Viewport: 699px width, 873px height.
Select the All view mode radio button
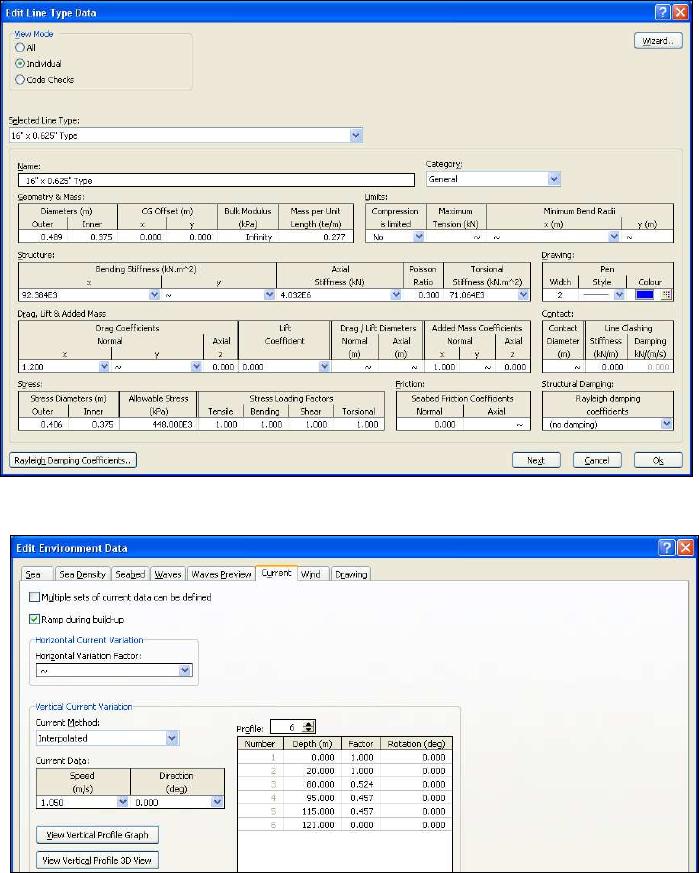(19, 47)
